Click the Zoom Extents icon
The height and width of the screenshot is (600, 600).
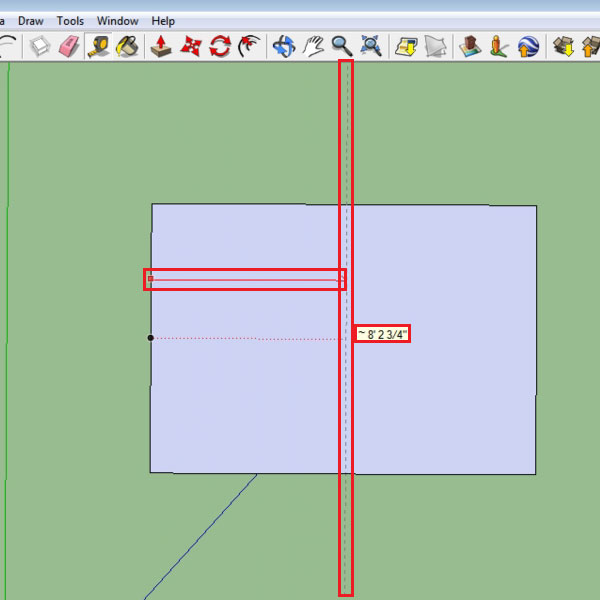point(371,46)
